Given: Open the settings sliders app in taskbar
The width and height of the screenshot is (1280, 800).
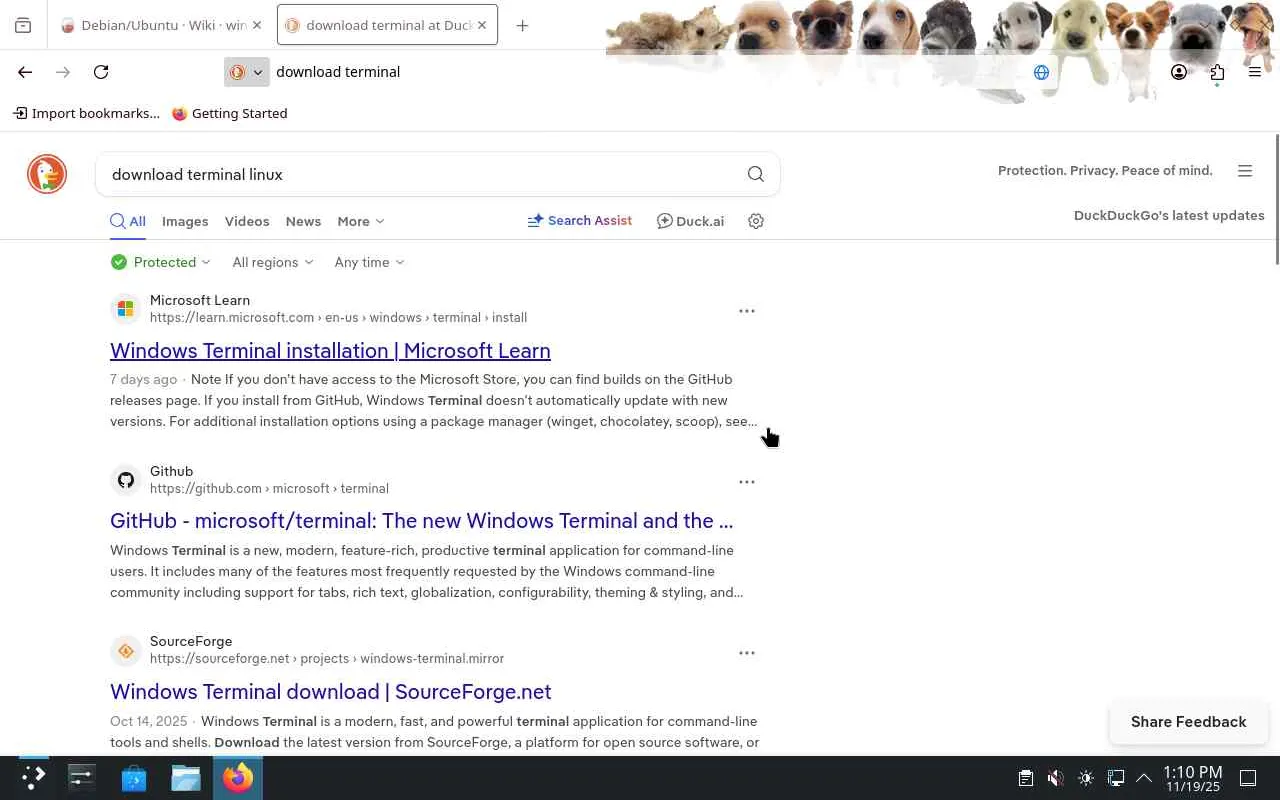Looking at the screenshot, I should tap(82, 777).
